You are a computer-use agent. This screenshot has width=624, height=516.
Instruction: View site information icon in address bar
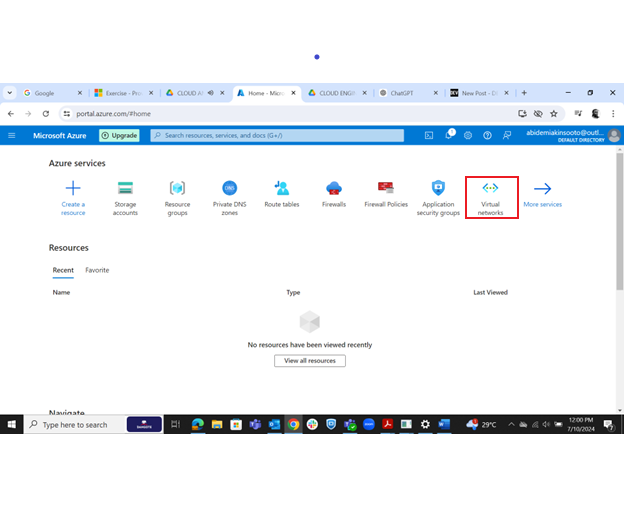pos(66,114)
